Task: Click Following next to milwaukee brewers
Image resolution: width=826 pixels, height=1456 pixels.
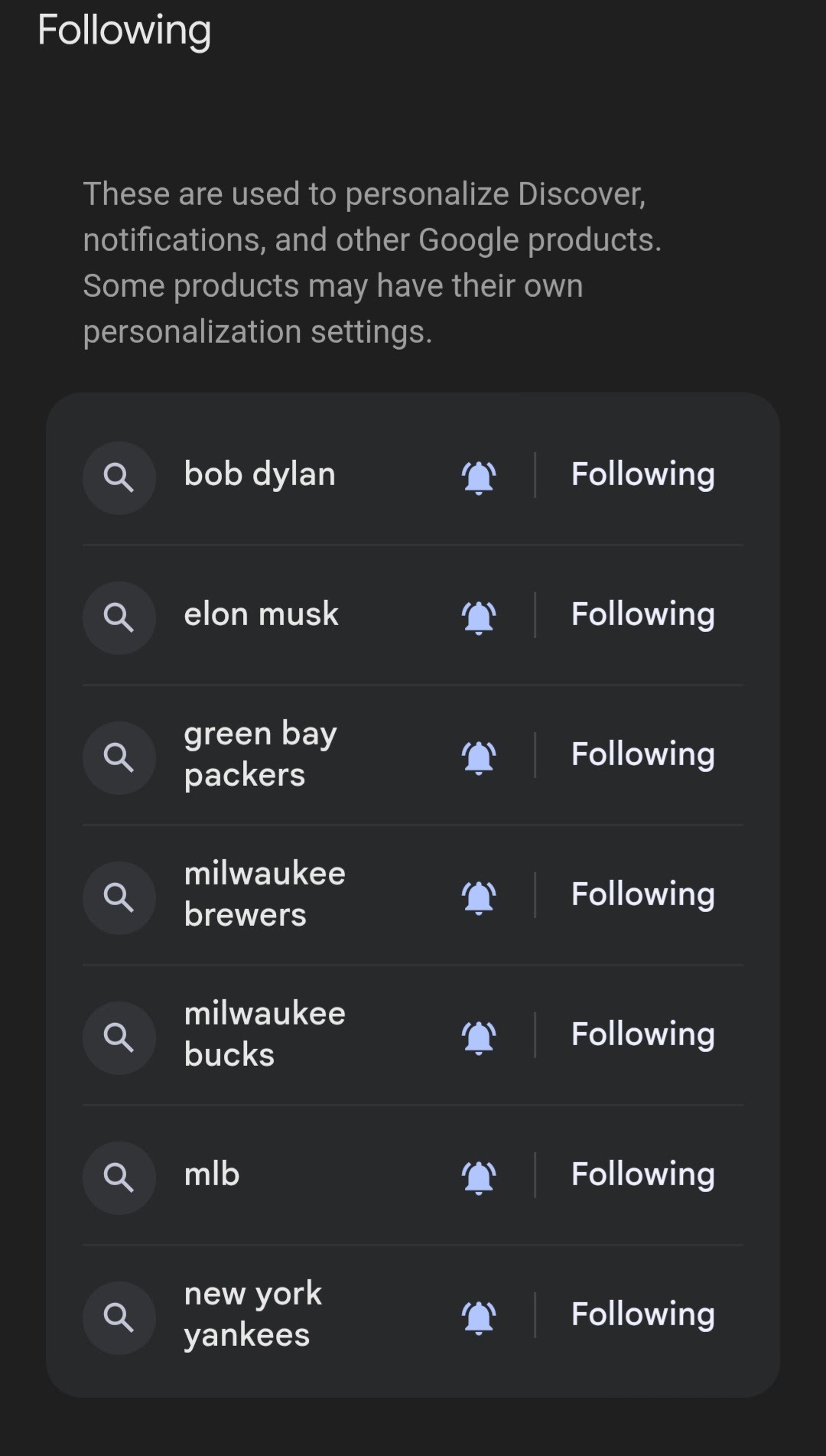Action: [642, 895]
